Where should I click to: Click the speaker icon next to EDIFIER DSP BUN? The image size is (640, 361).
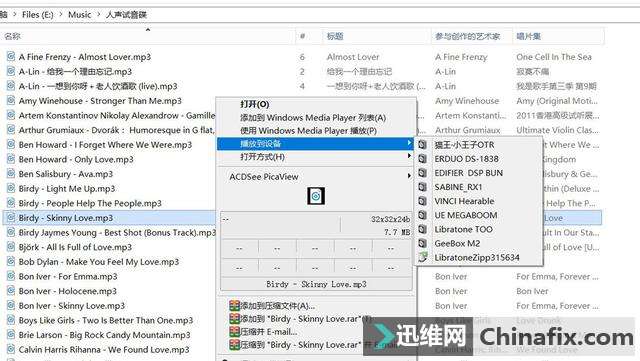(423, 173)
